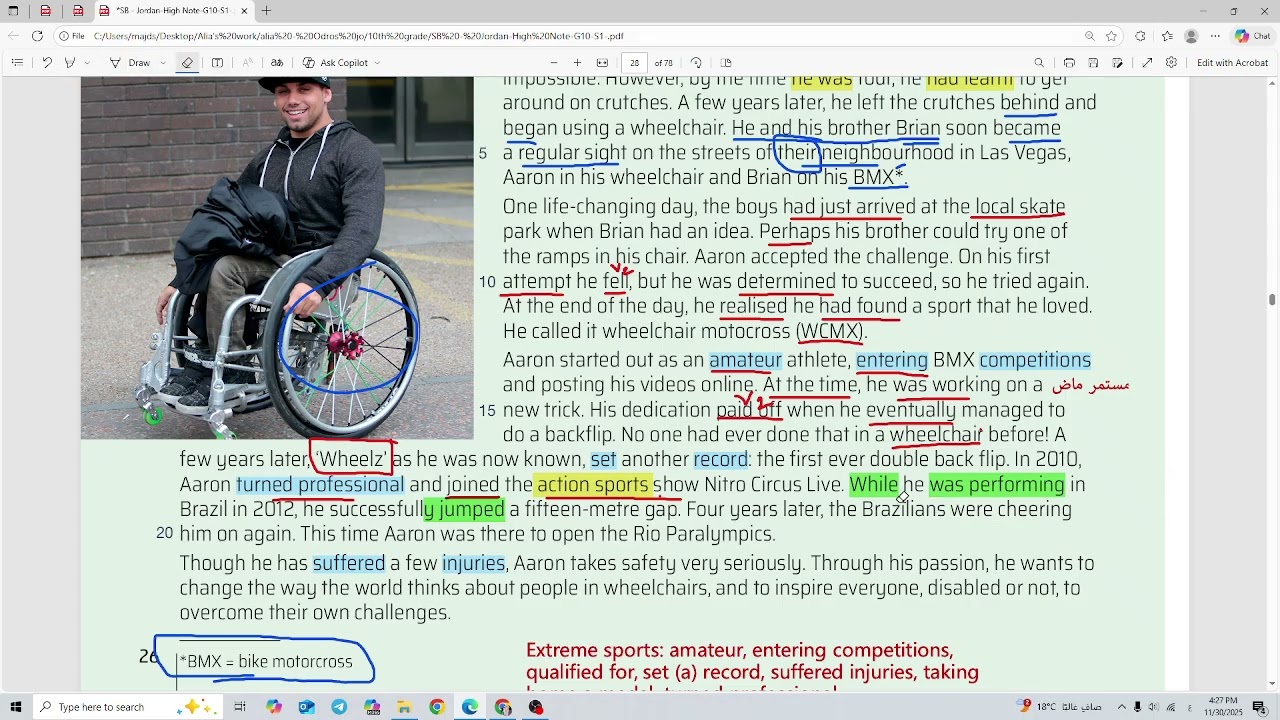Click the Translate icon in PDF toolbar

click(x=277, y=62)
